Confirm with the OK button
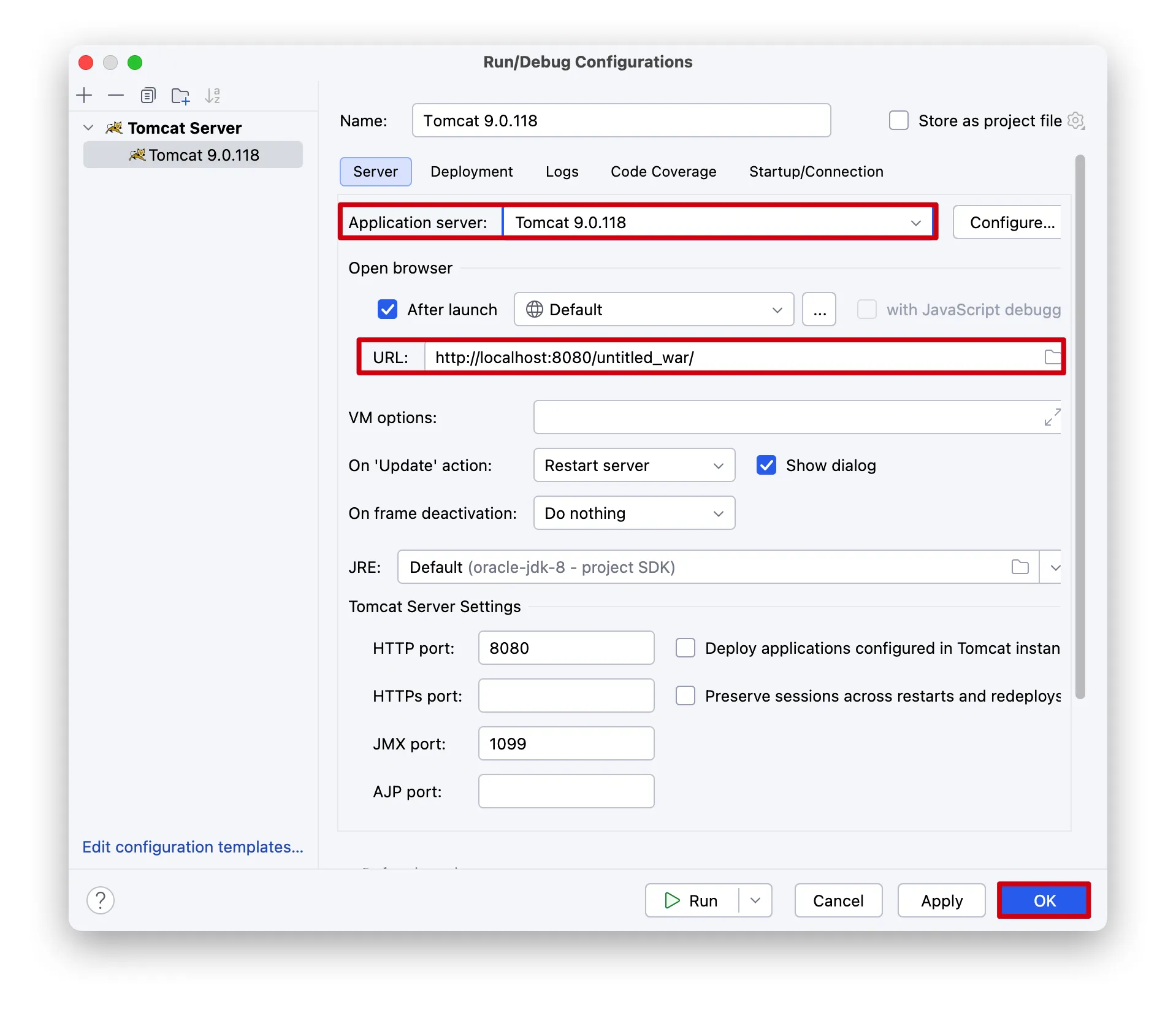 pyautogui.click(x=1044, y=900)
